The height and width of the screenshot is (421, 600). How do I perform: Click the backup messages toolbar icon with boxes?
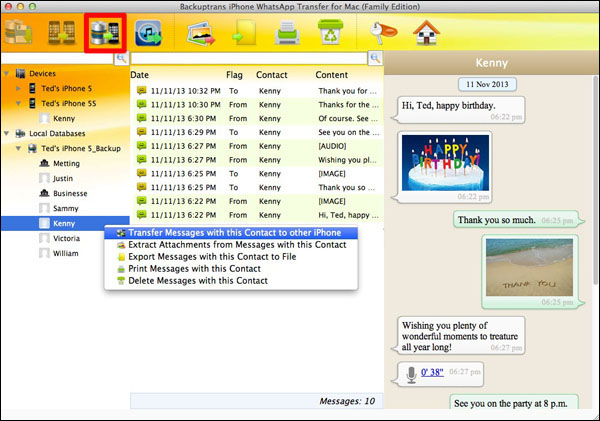coord(18,33)
